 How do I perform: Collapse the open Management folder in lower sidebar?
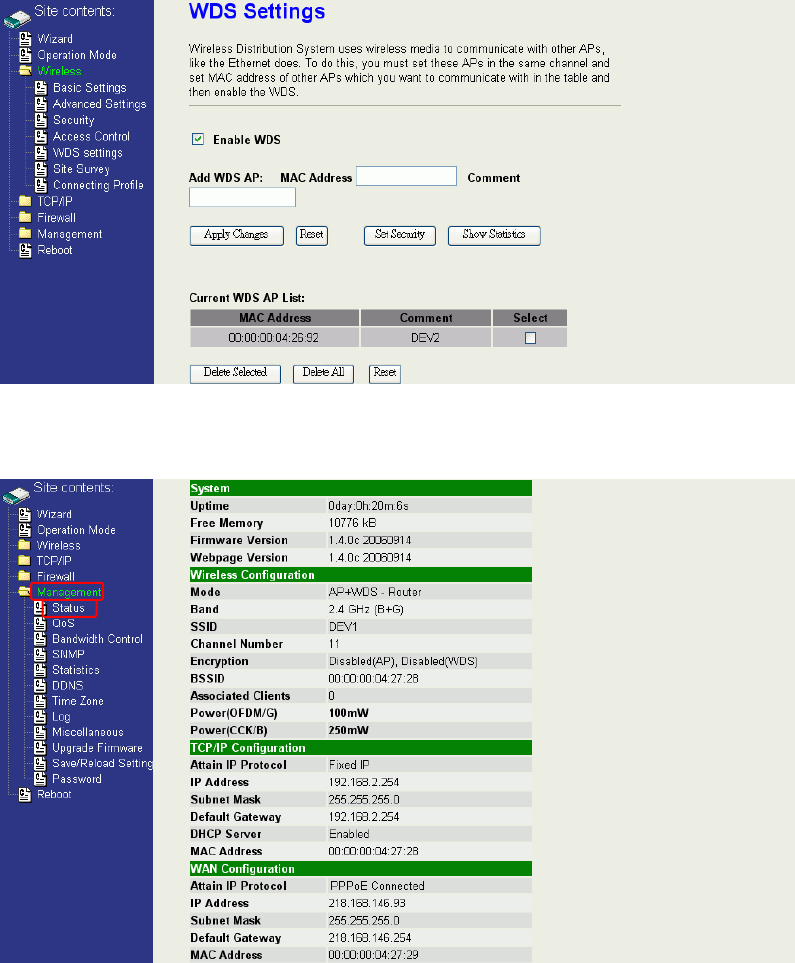25,591
